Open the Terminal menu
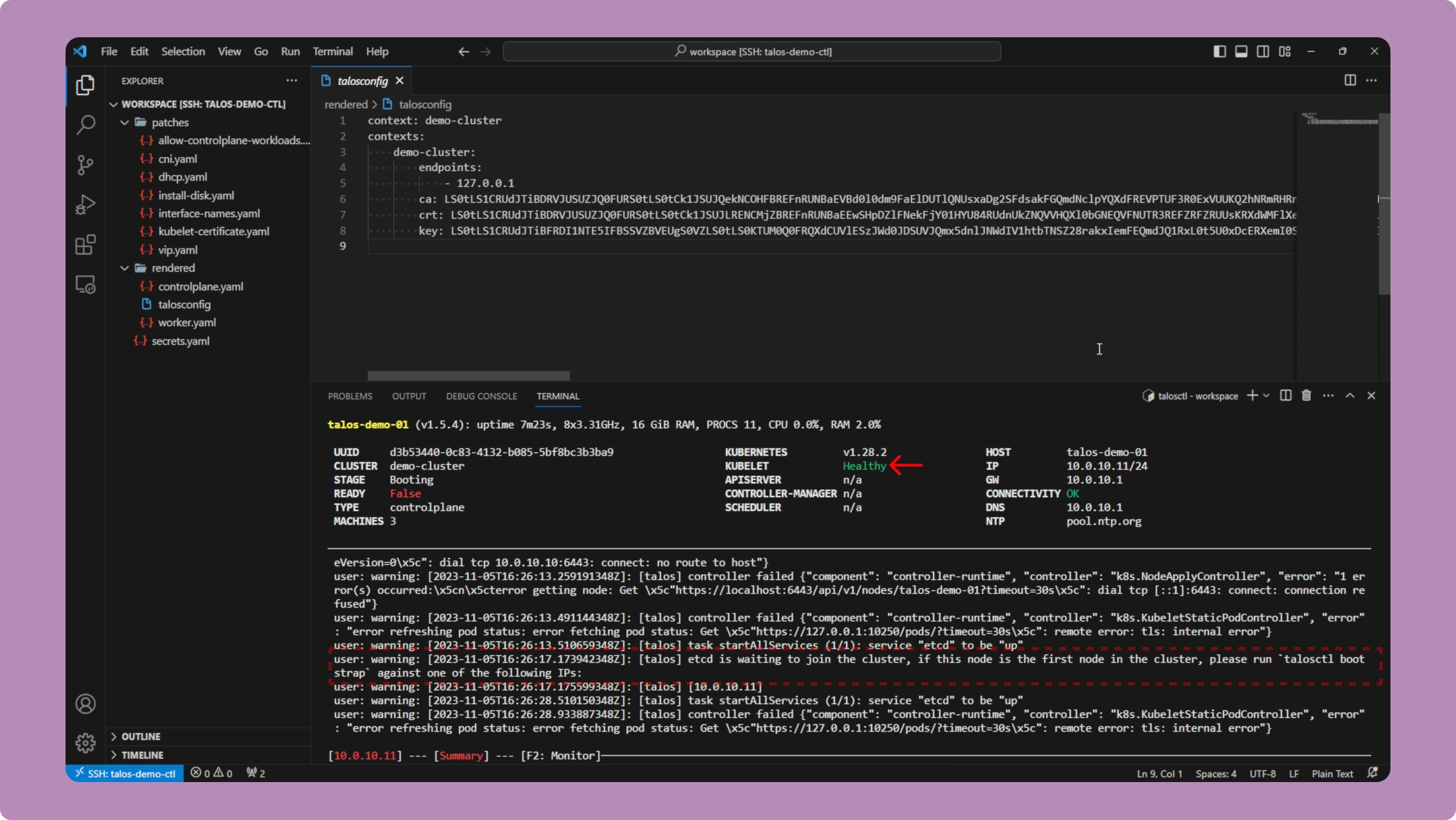The width and height of the screenshot is (1456, 820). tap(332, 52)
